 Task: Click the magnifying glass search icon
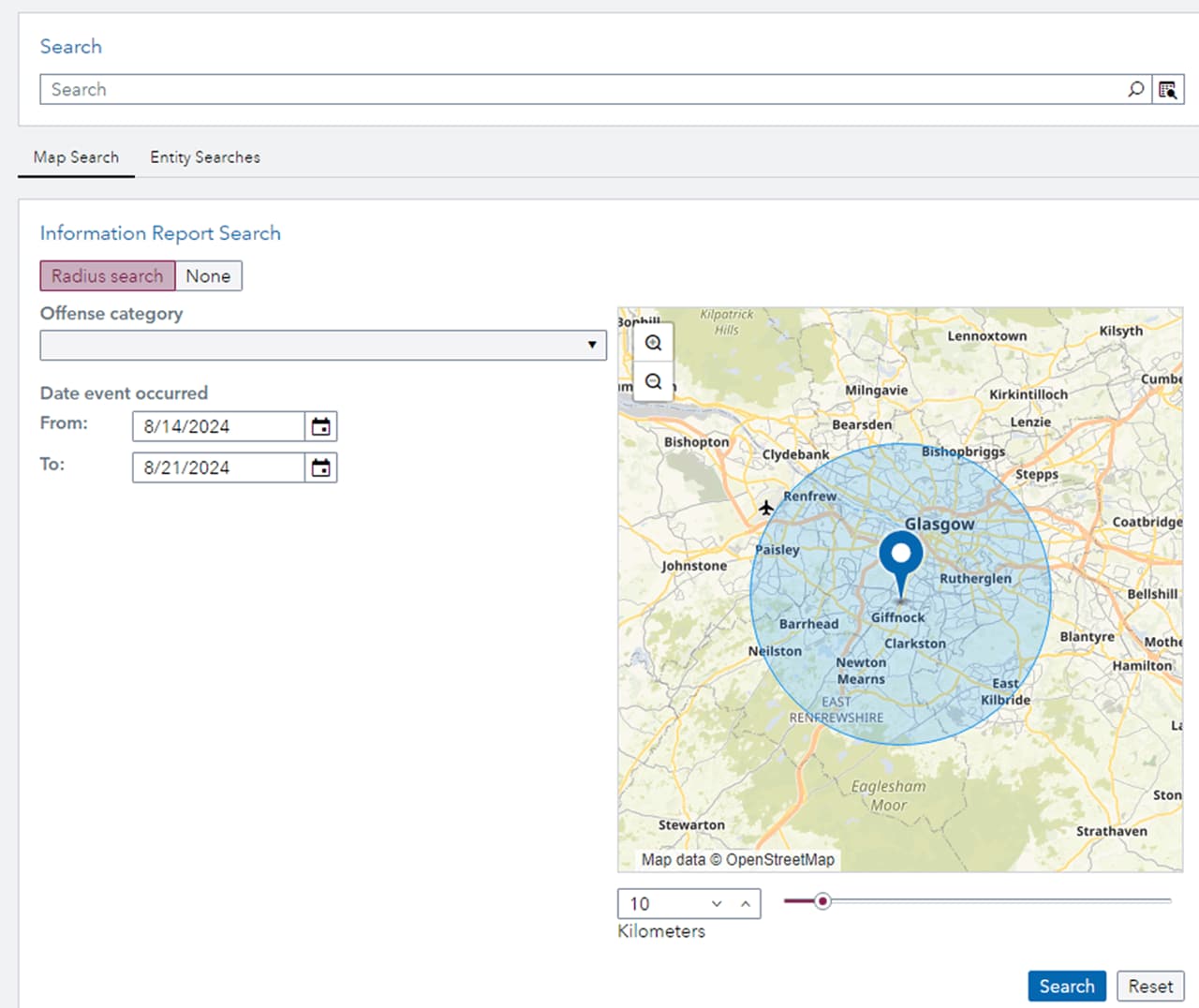click(x=1135, y=89)
